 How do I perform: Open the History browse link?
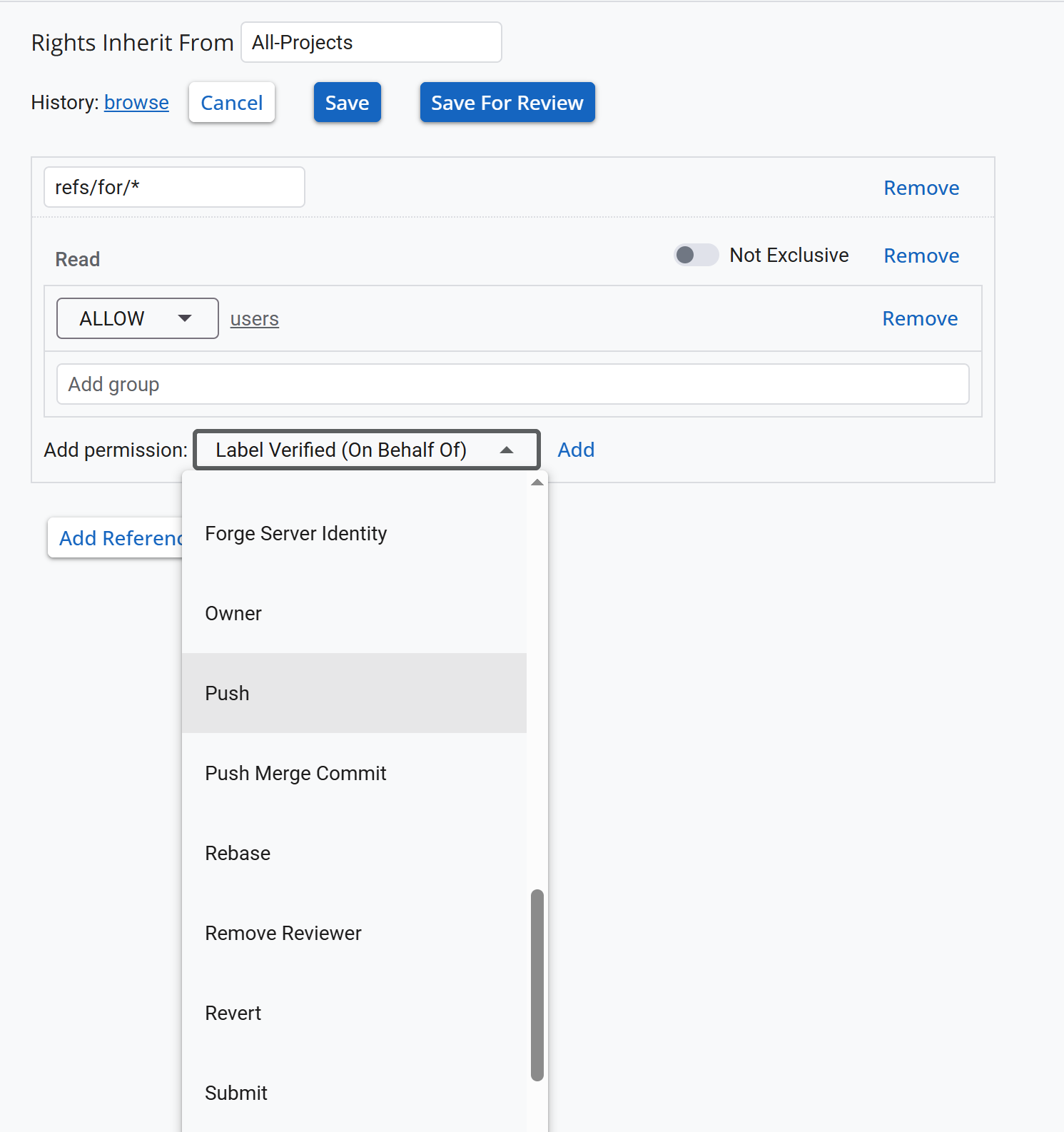[136, 103]
